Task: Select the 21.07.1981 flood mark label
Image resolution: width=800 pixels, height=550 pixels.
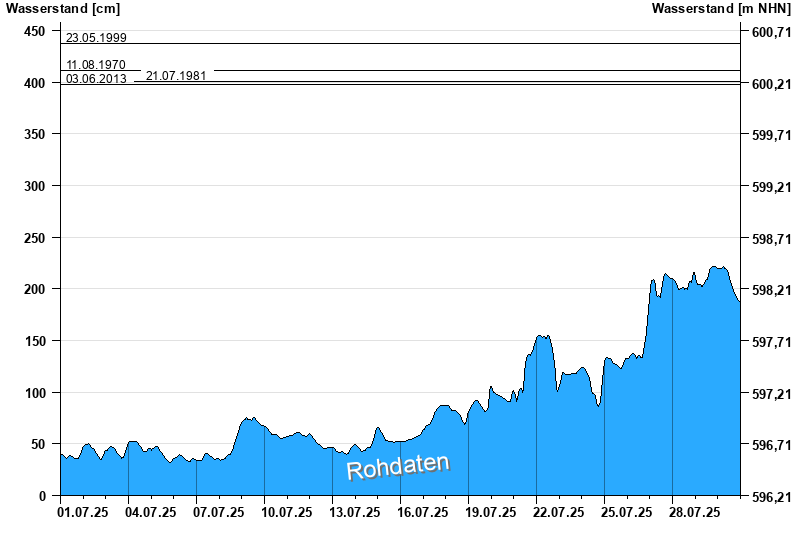Action: pyautogui.click(x=176, y=76)
